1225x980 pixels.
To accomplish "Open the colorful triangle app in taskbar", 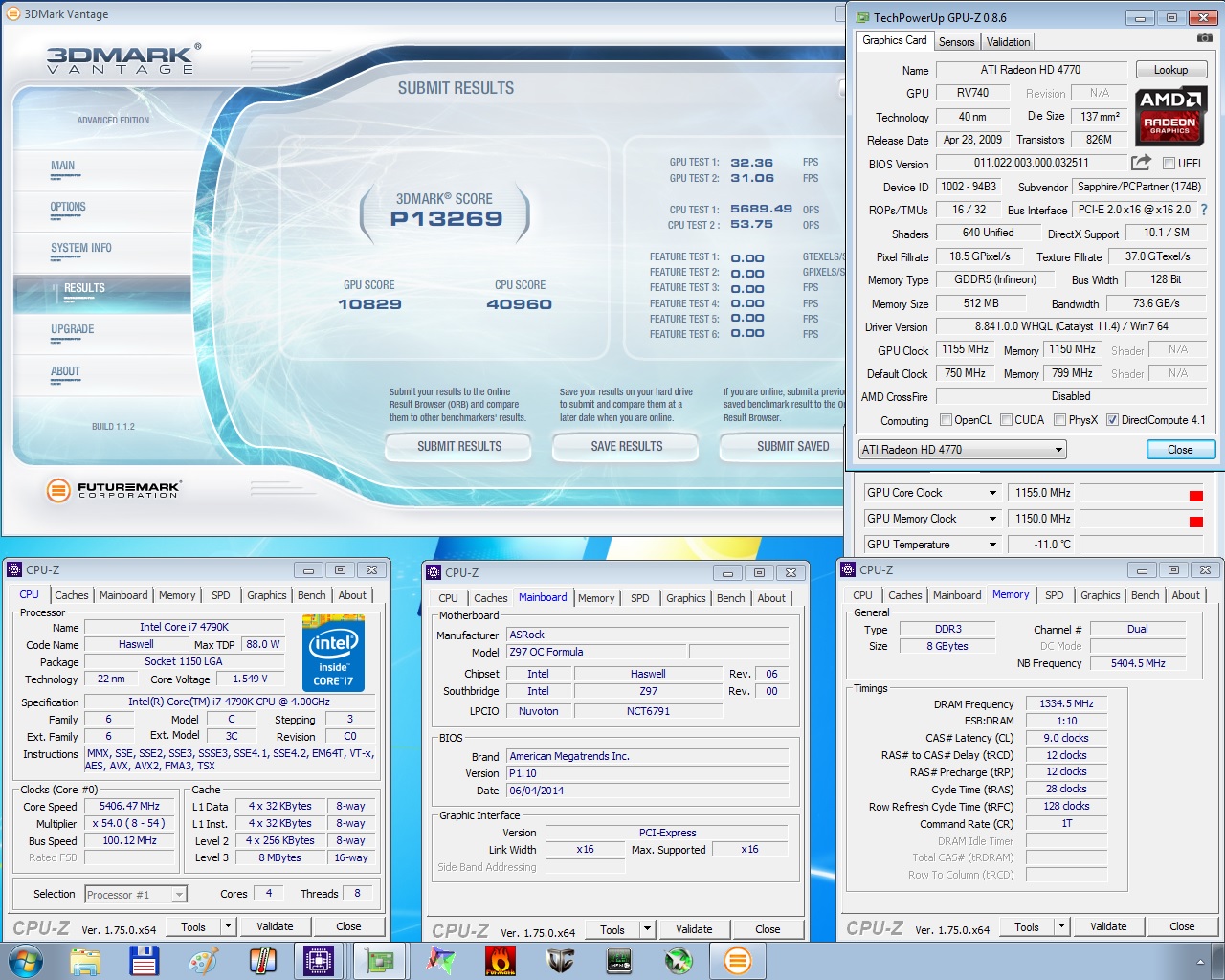I will click(x=440, y=961).
